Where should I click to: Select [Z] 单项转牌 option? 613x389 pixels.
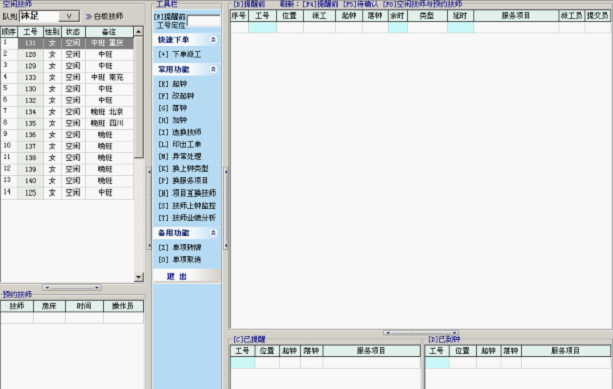tap(180, 247)
